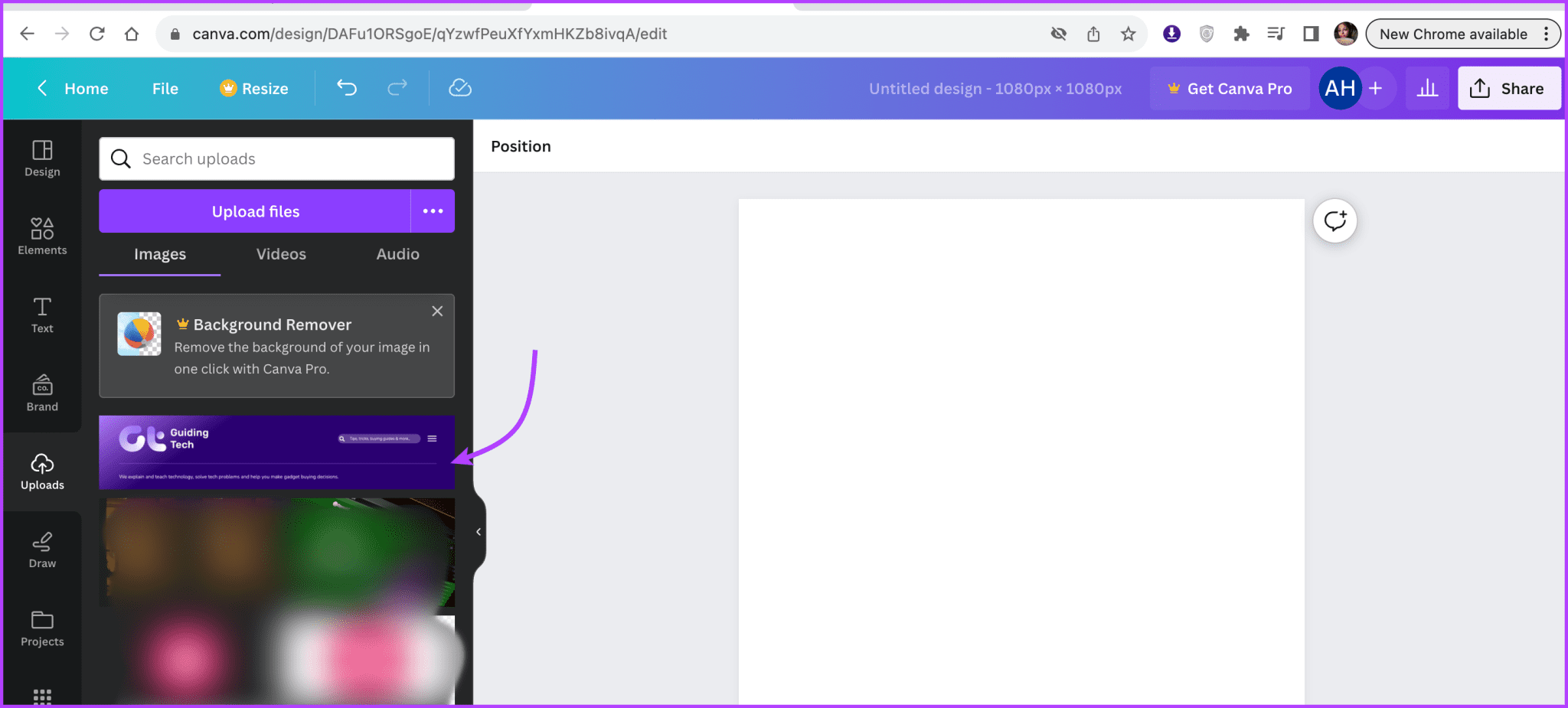The width and height of the screenshot is (1568, 708).
Task: Click the Upload files button
Action: [256, 211]
